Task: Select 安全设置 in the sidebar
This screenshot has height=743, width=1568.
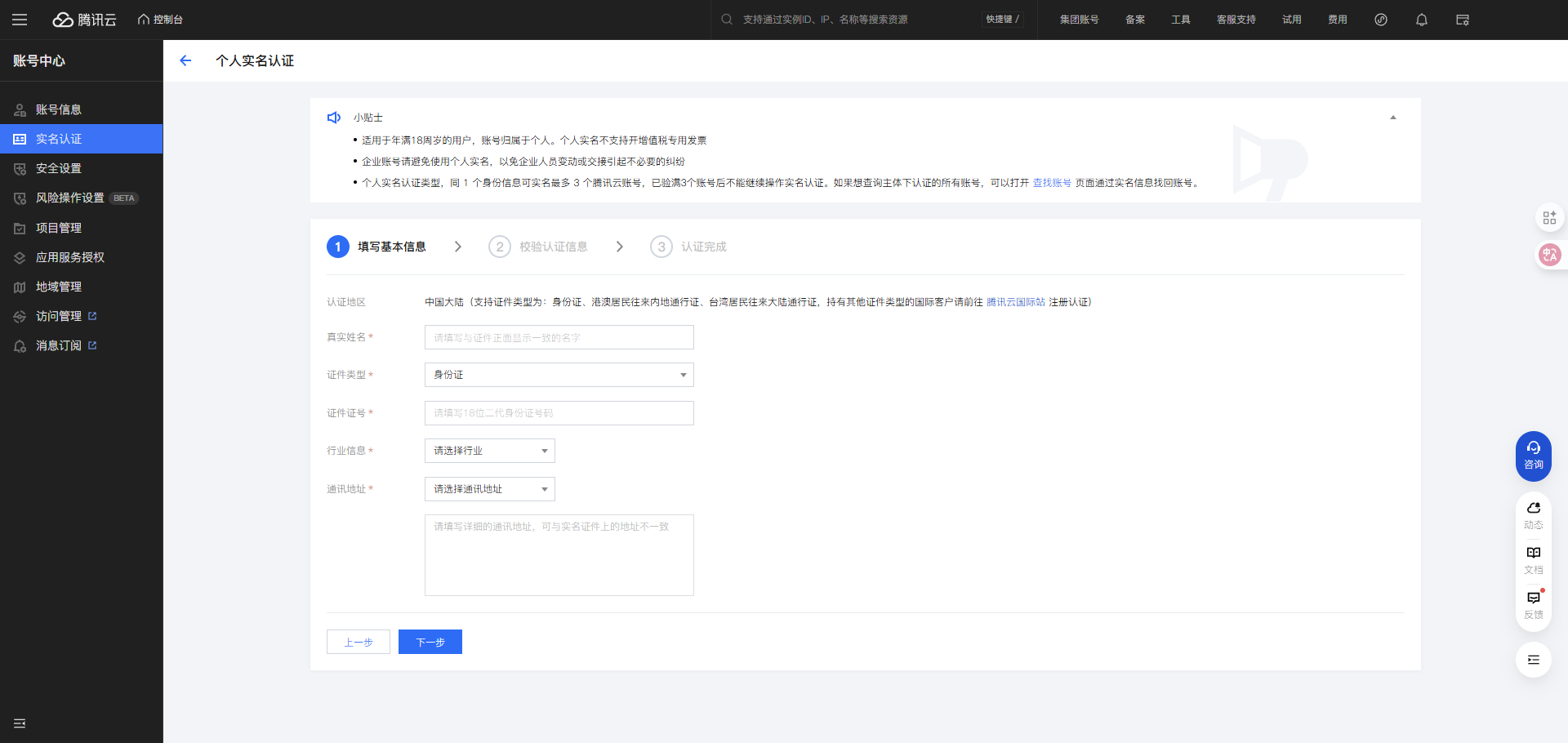Action: coord(59,168)
